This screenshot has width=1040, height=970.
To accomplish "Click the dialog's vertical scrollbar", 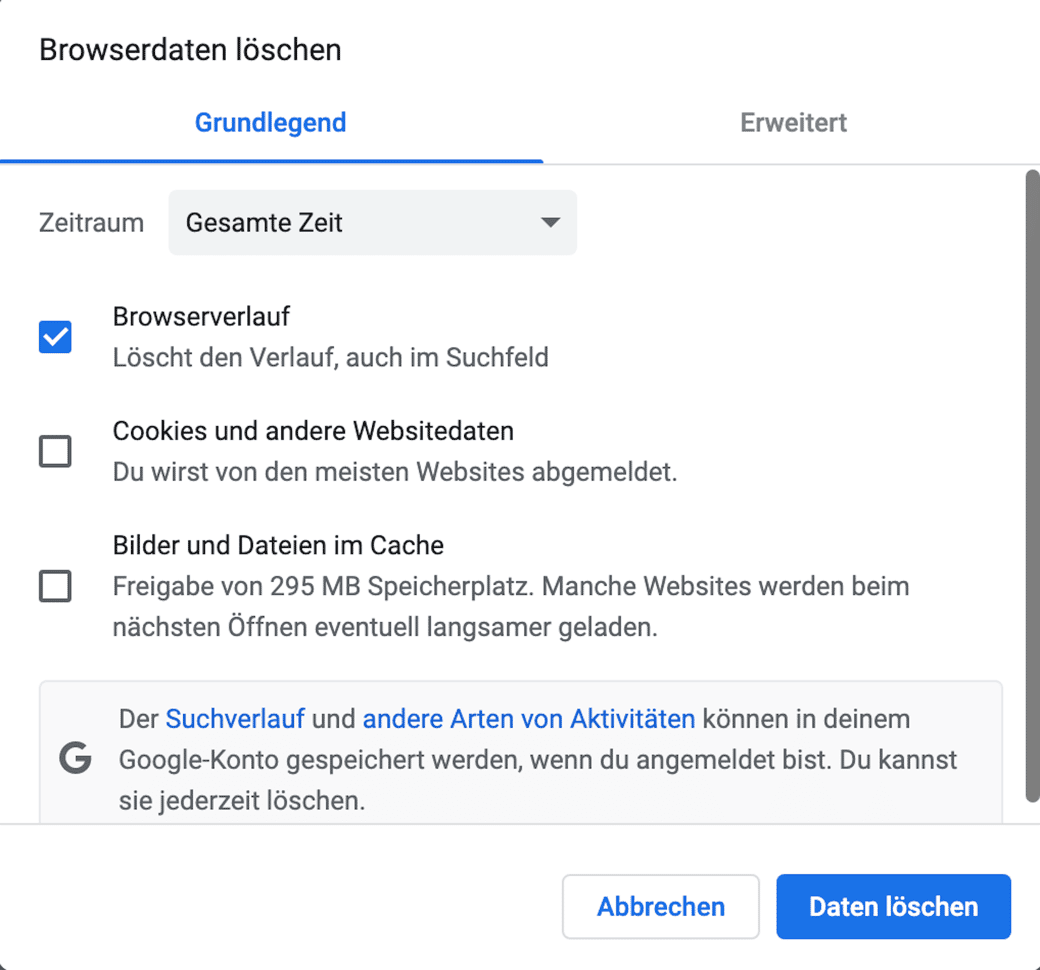I will pyautogui.click(x=1032, y=486).
